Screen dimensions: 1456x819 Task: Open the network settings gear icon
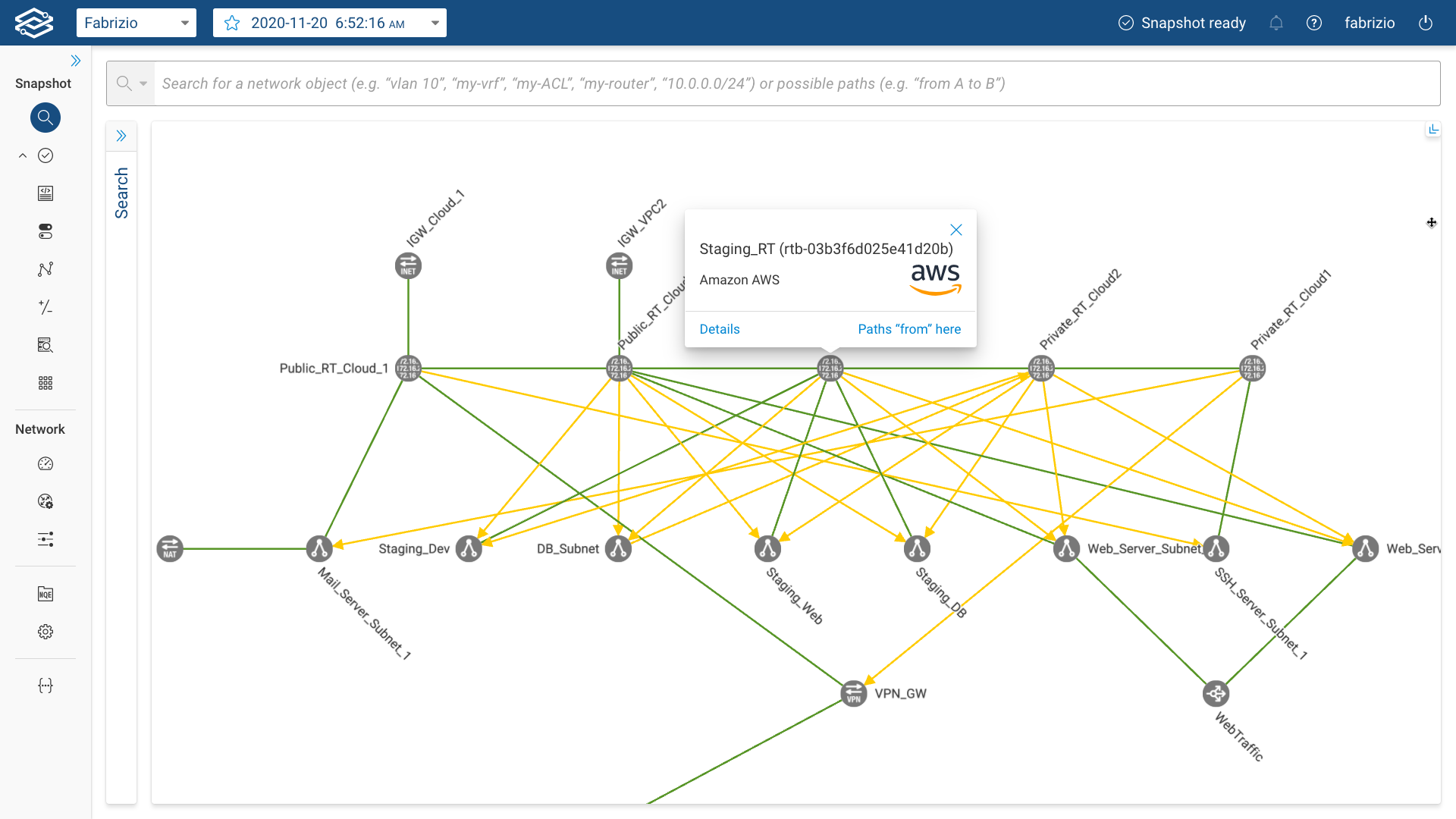pos(45,631)
